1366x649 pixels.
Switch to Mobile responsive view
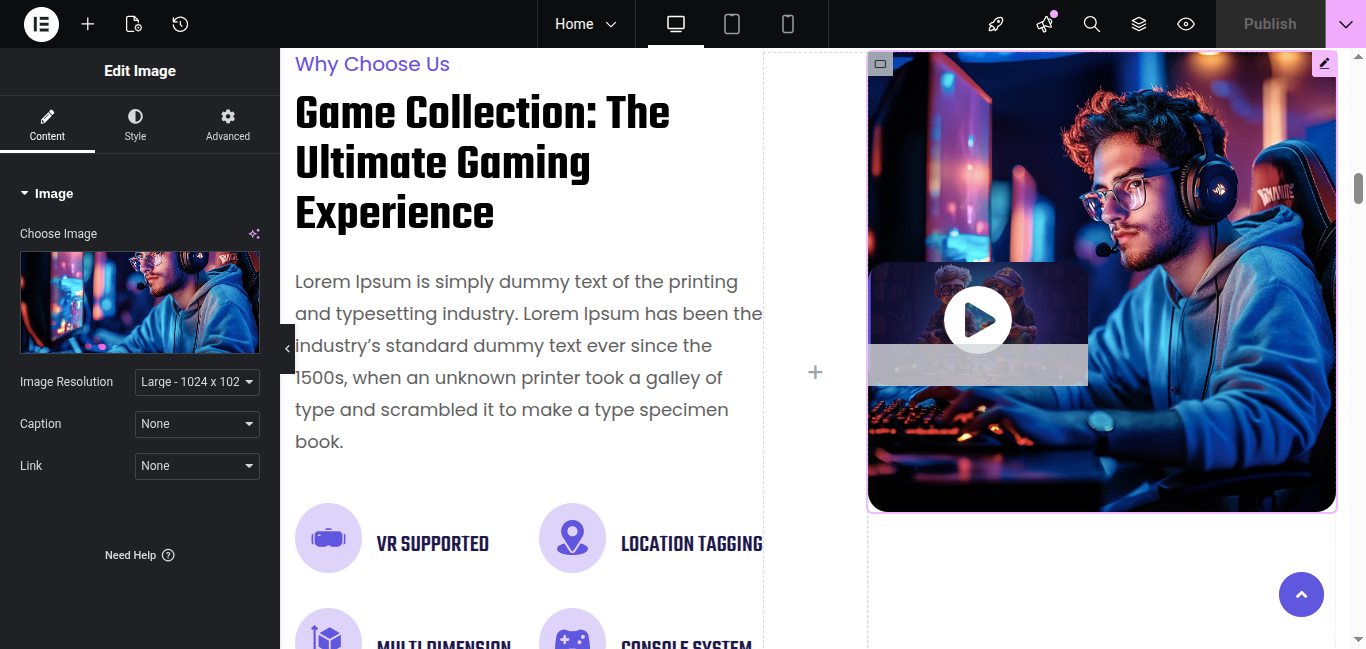(x=788, y=24)
